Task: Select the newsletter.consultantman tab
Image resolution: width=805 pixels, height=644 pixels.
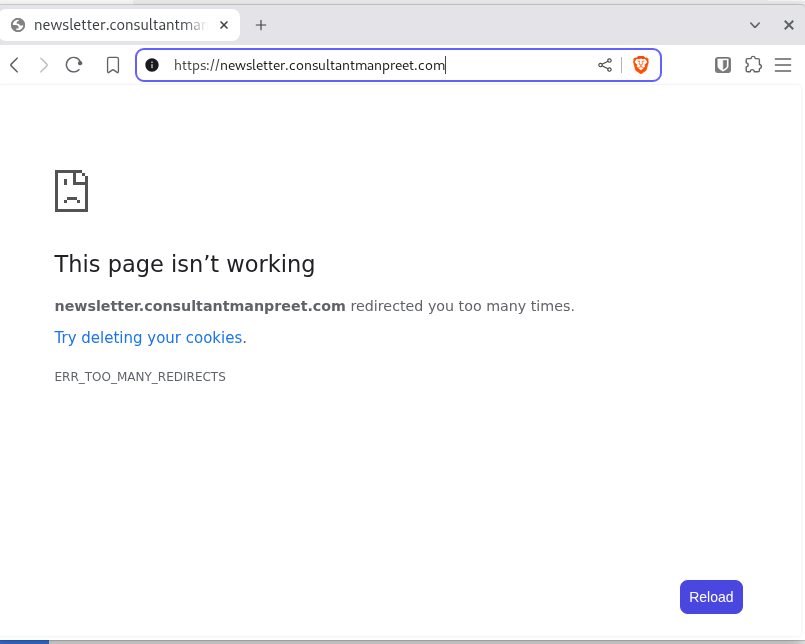Action: click(x=120, y=25)
